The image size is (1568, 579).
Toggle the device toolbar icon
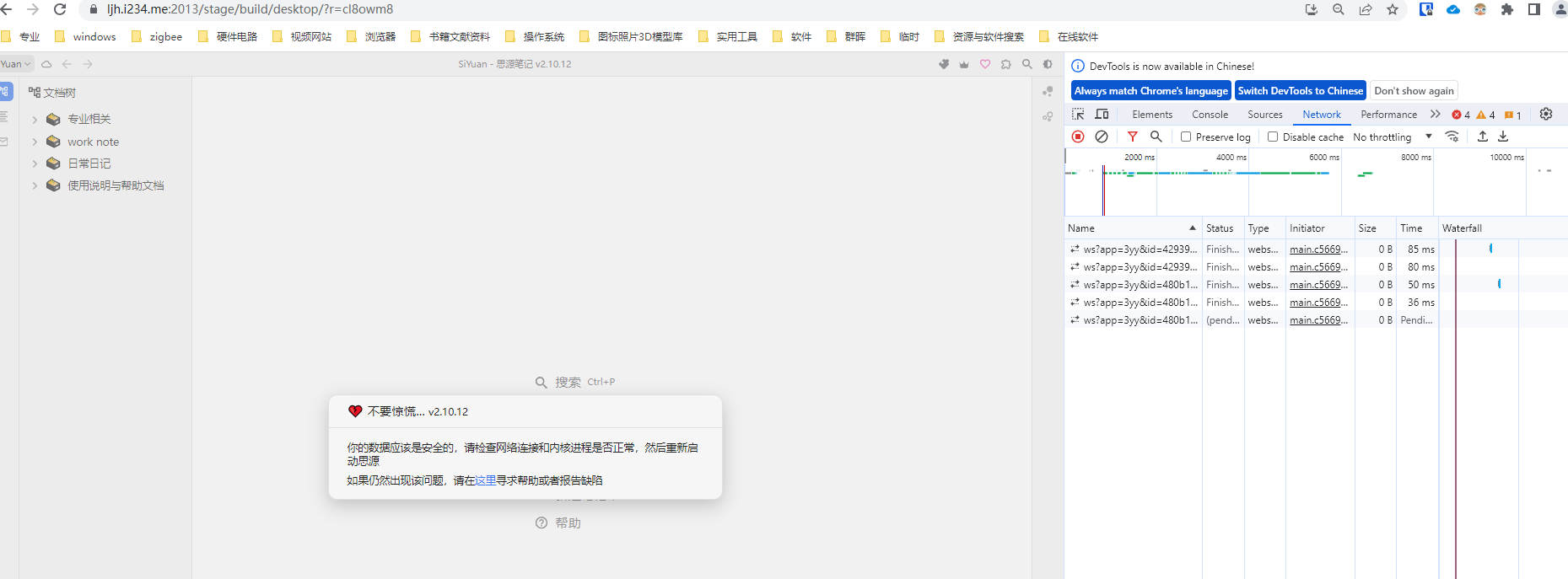1102,115
